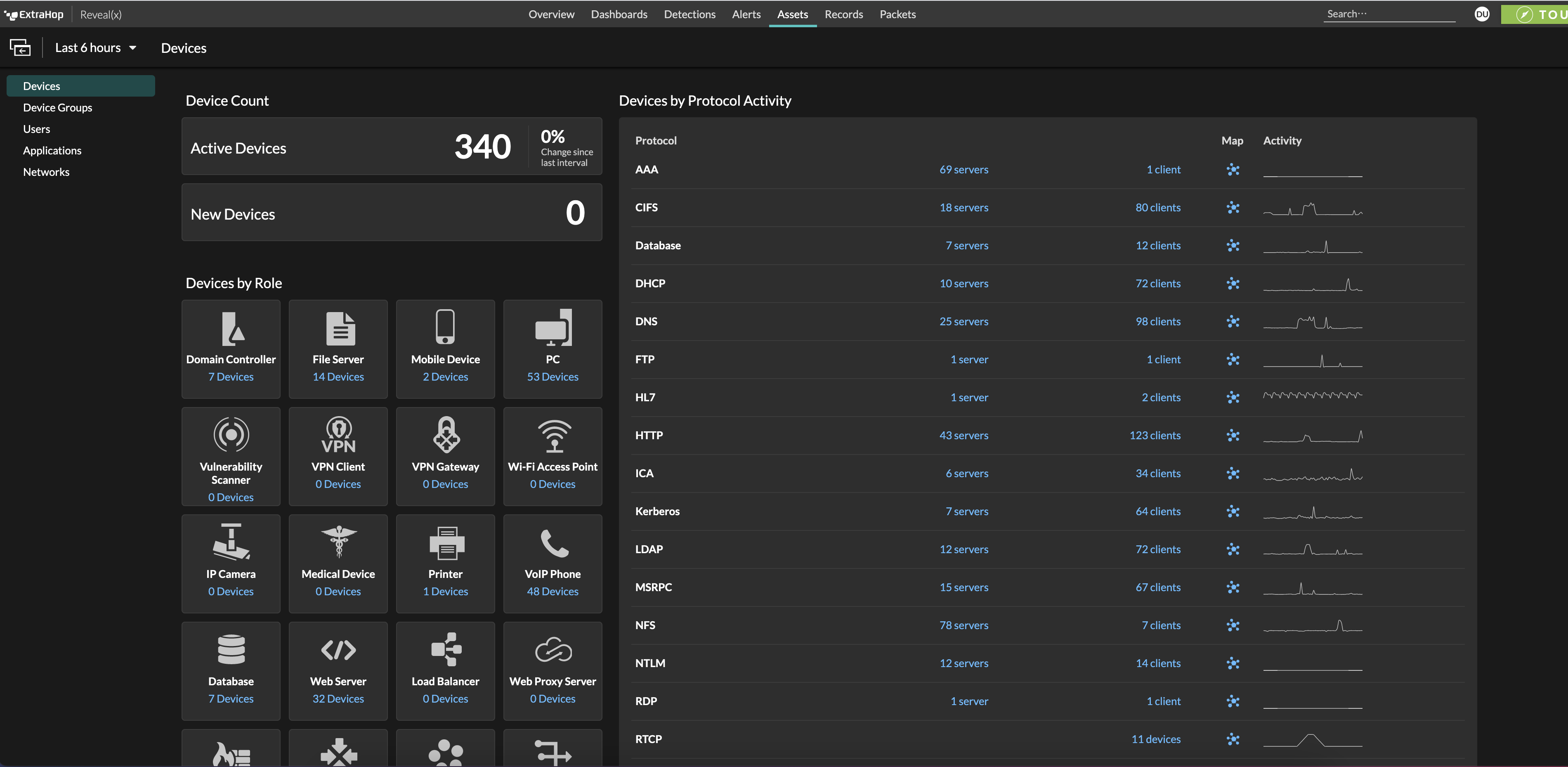Image resolution: width=1568 pixels, height=767 pixels.
Task: Open the activity map for AAA
Action: point(1233,170)
